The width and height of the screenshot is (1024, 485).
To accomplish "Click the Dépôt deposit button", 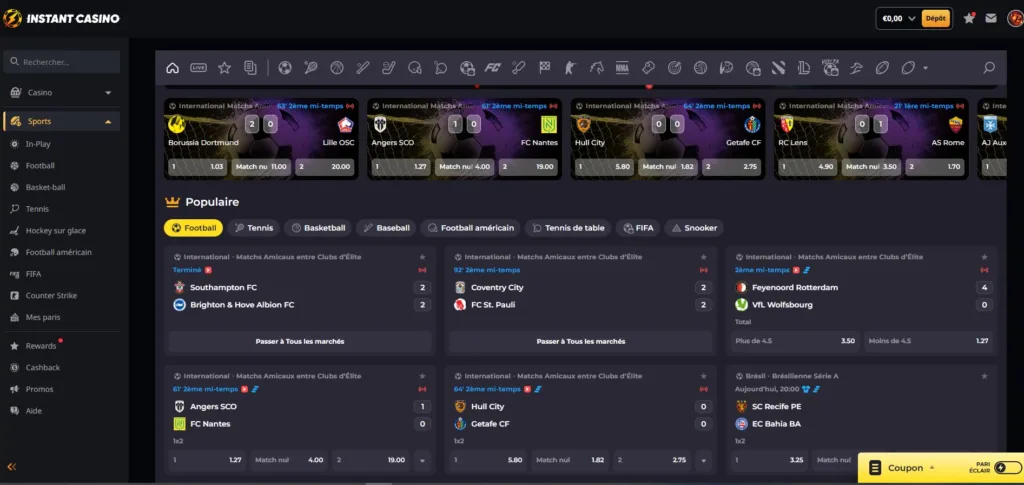I will tap(935, 18).
